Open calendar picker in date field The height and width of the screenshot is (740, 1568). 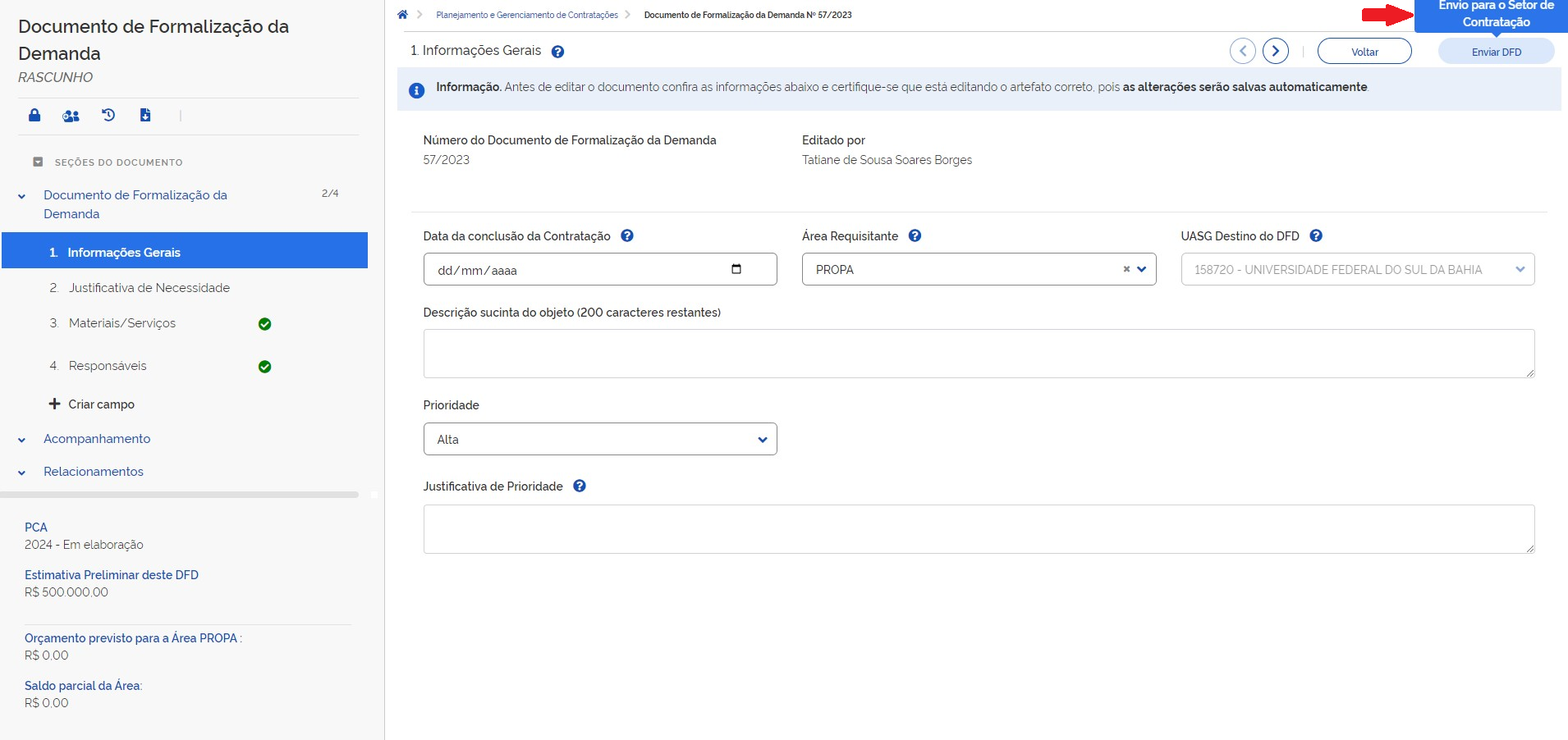click(x=736, y=269)
